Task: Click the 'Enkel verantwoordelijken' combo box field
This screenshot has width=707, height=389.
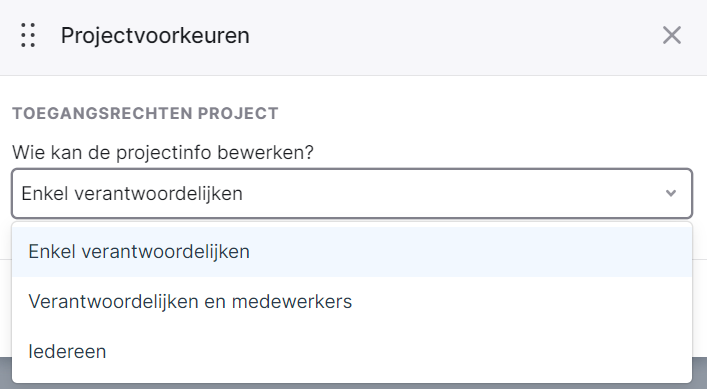Action: [x=352, y=193]
